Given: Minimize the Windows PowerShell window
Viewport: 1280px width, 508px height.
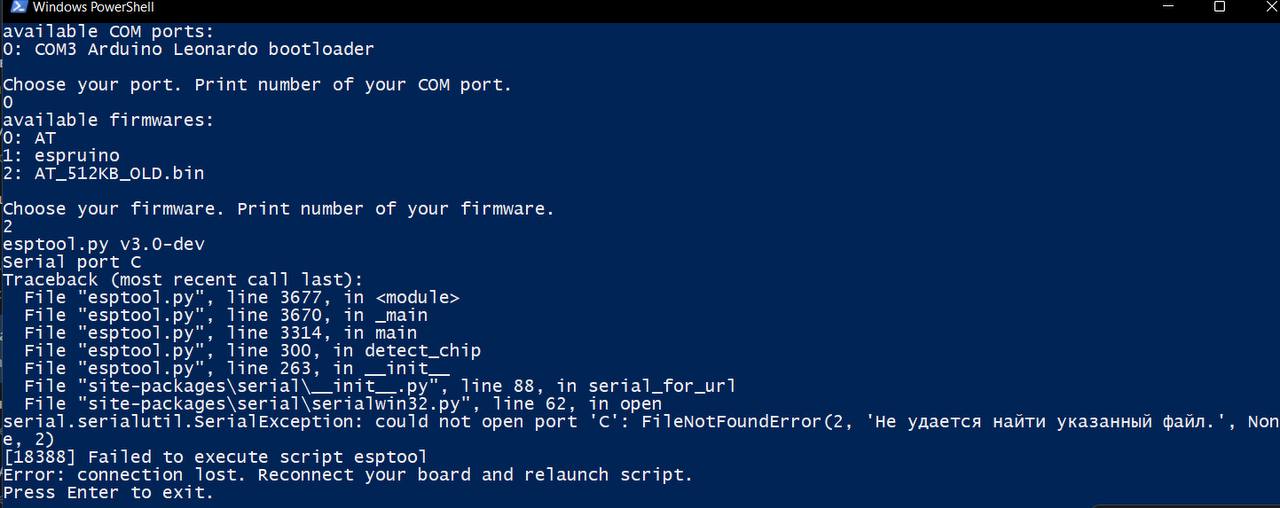Looking at the screenshot, I should click(x=1171, y=8).
